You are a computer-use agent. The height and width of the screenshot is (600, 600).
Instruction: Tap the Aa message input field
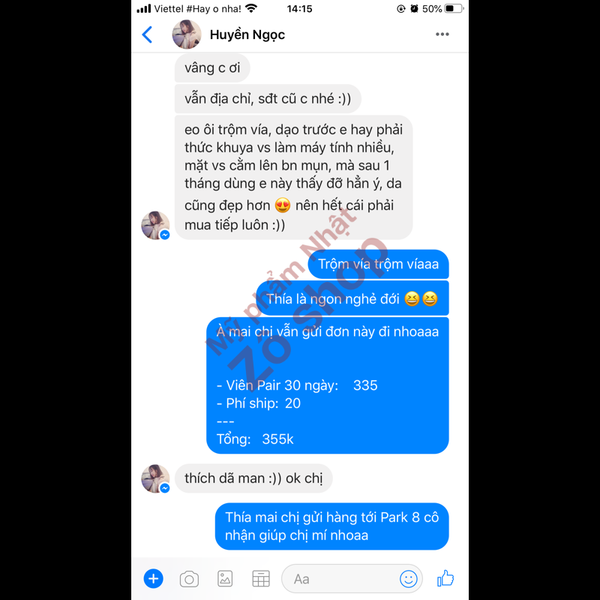pos(352,579)
